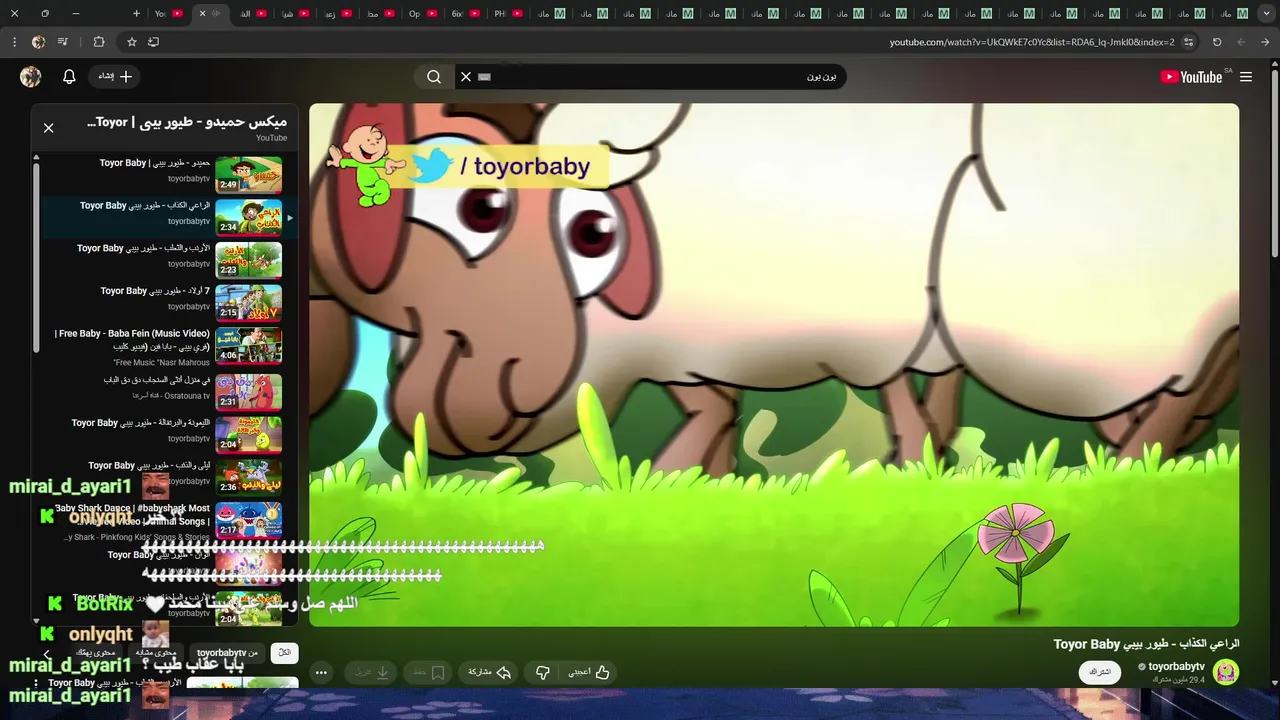This screenshot has height=720, width=1280.
Task: Switch to the "6ix" browser tab
Action: (467, 14)
